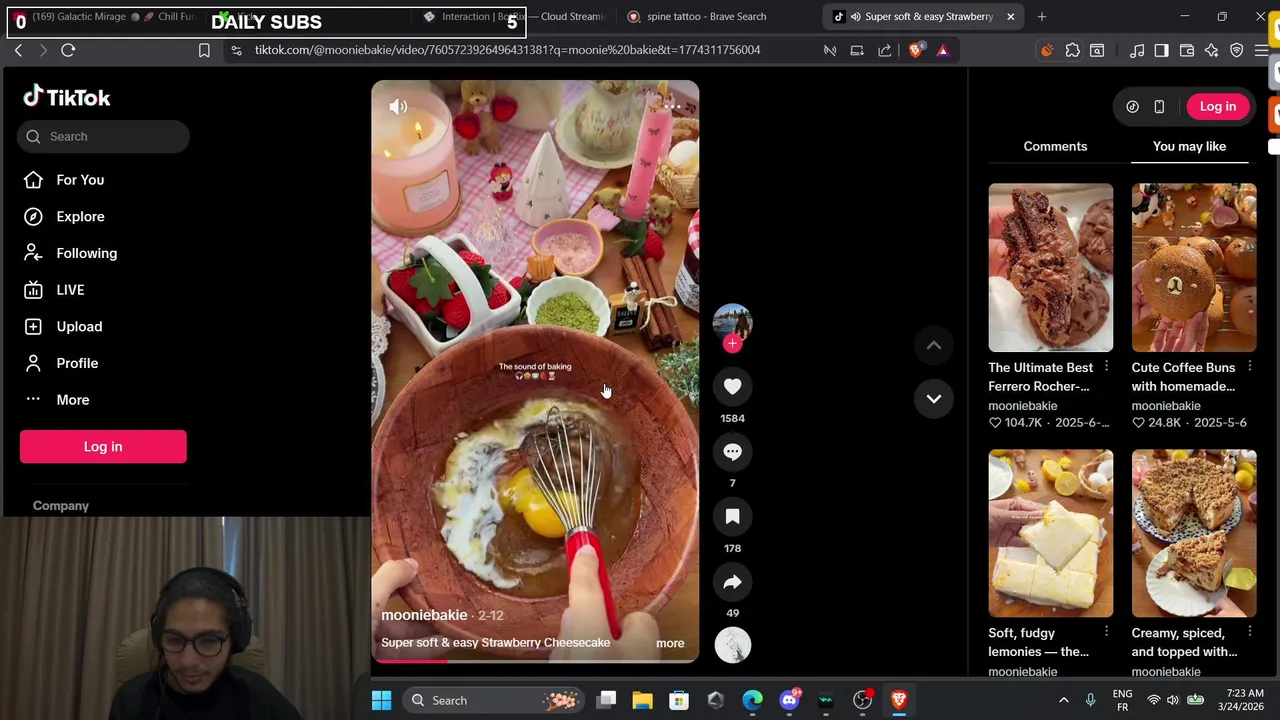
Task: Open options for Cute Coffee Buns video
Action: tap(1249, 367)
